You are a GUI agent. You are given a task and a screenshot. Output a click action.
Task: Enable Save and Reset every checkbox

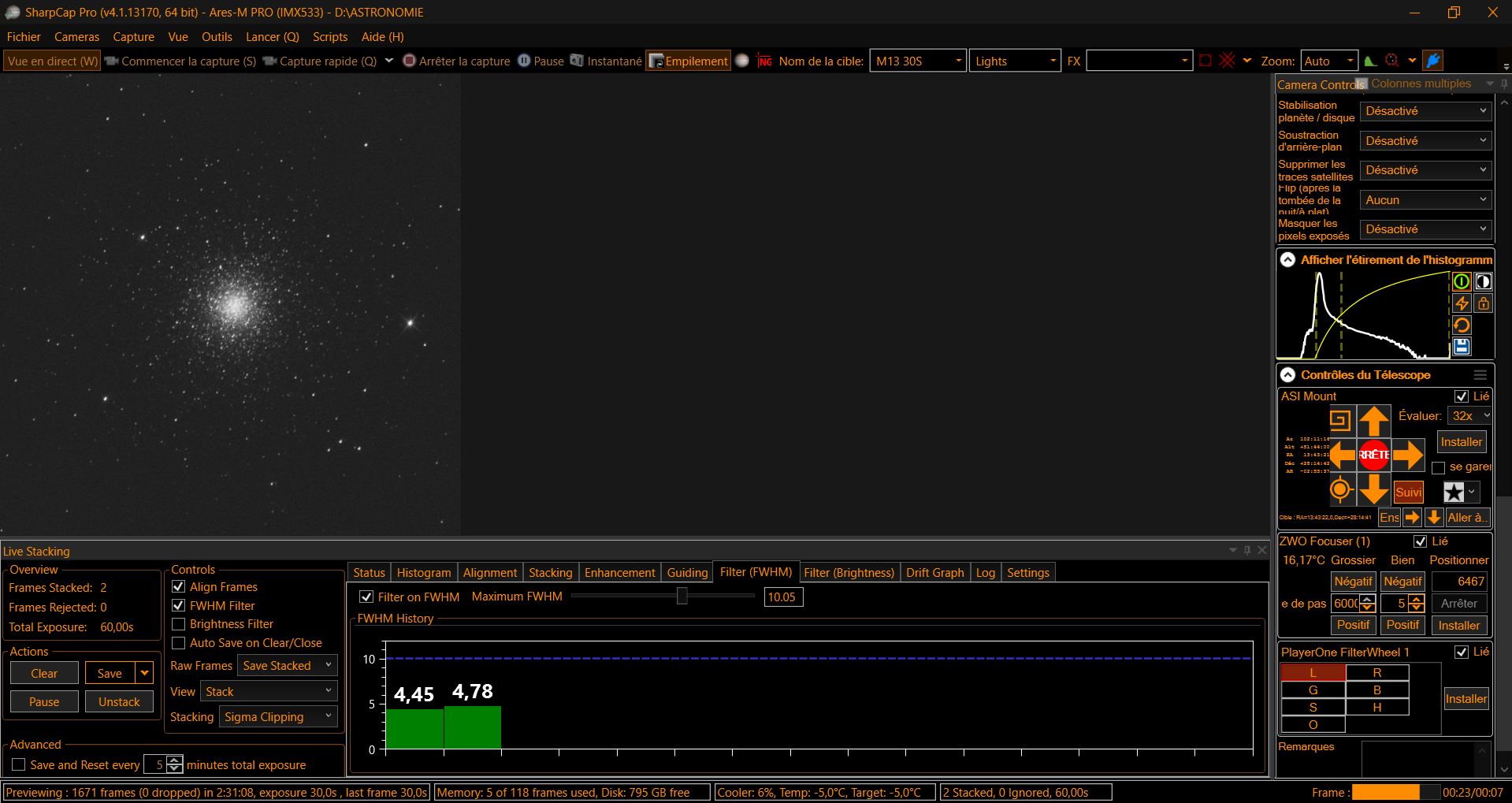(19, 764)
